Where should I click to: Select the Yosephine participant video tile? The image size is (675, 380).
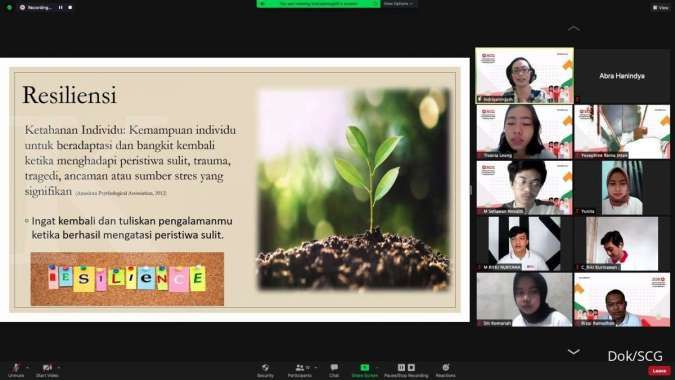622,132
